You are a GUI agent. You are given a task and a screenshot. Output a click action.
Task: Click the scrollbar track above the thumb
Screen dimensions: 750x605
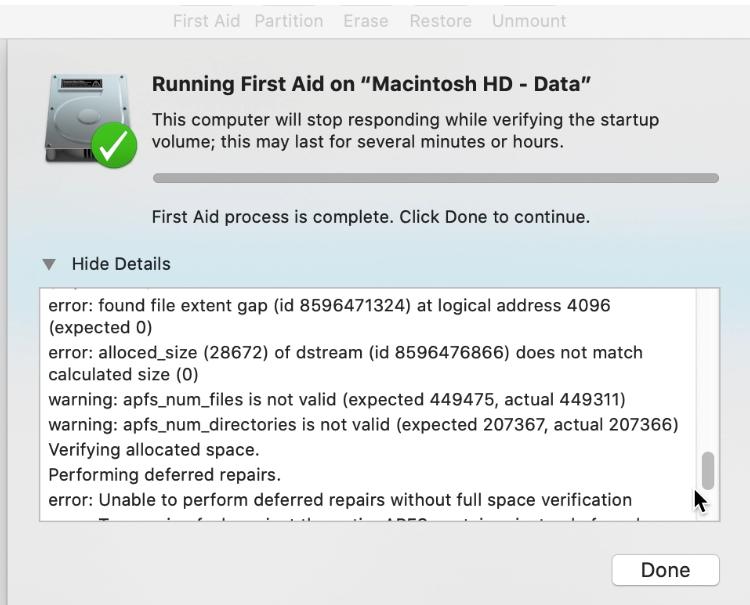[x=708, y=371]
